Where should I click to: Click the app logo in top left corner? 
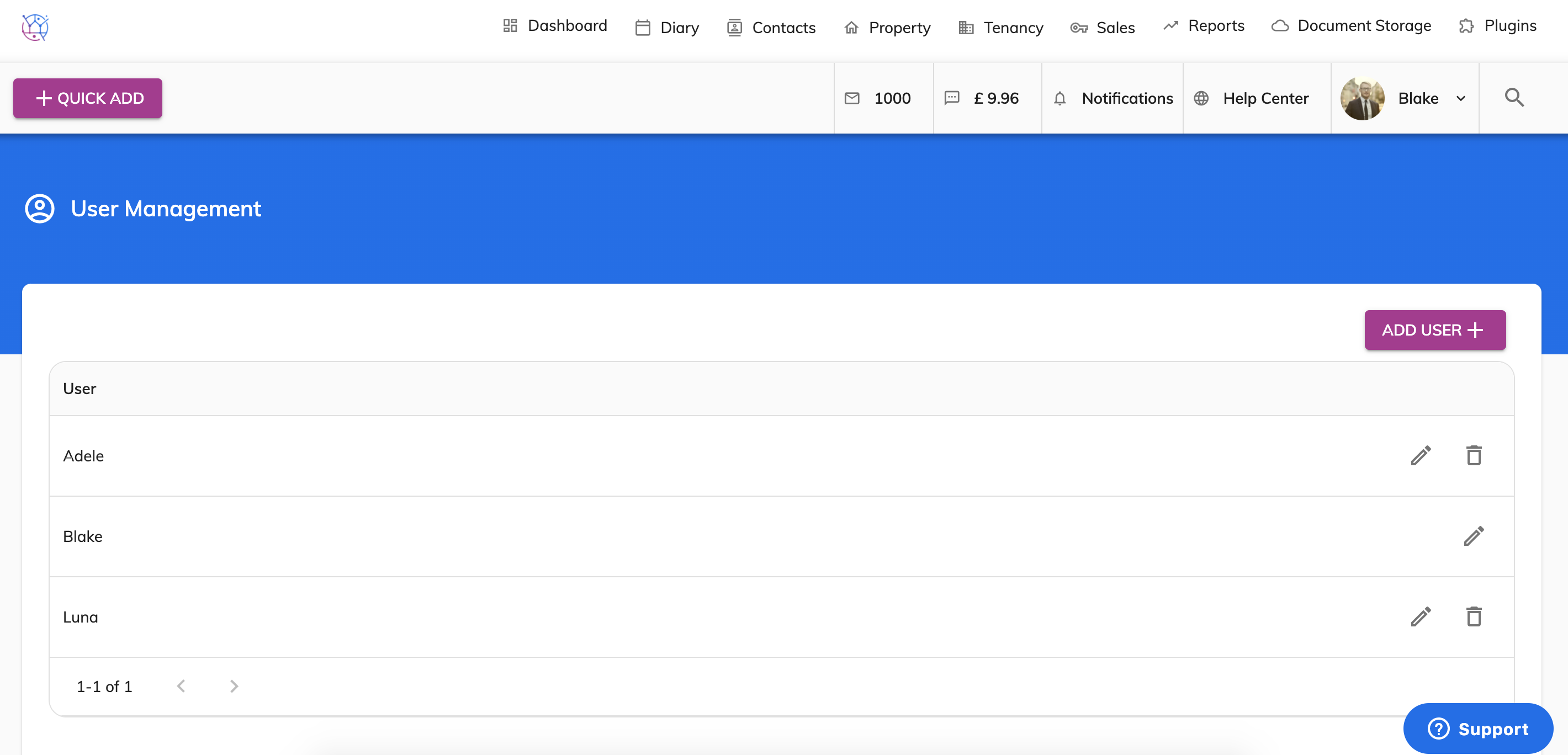pyautogui.click(x=35, y=27)
